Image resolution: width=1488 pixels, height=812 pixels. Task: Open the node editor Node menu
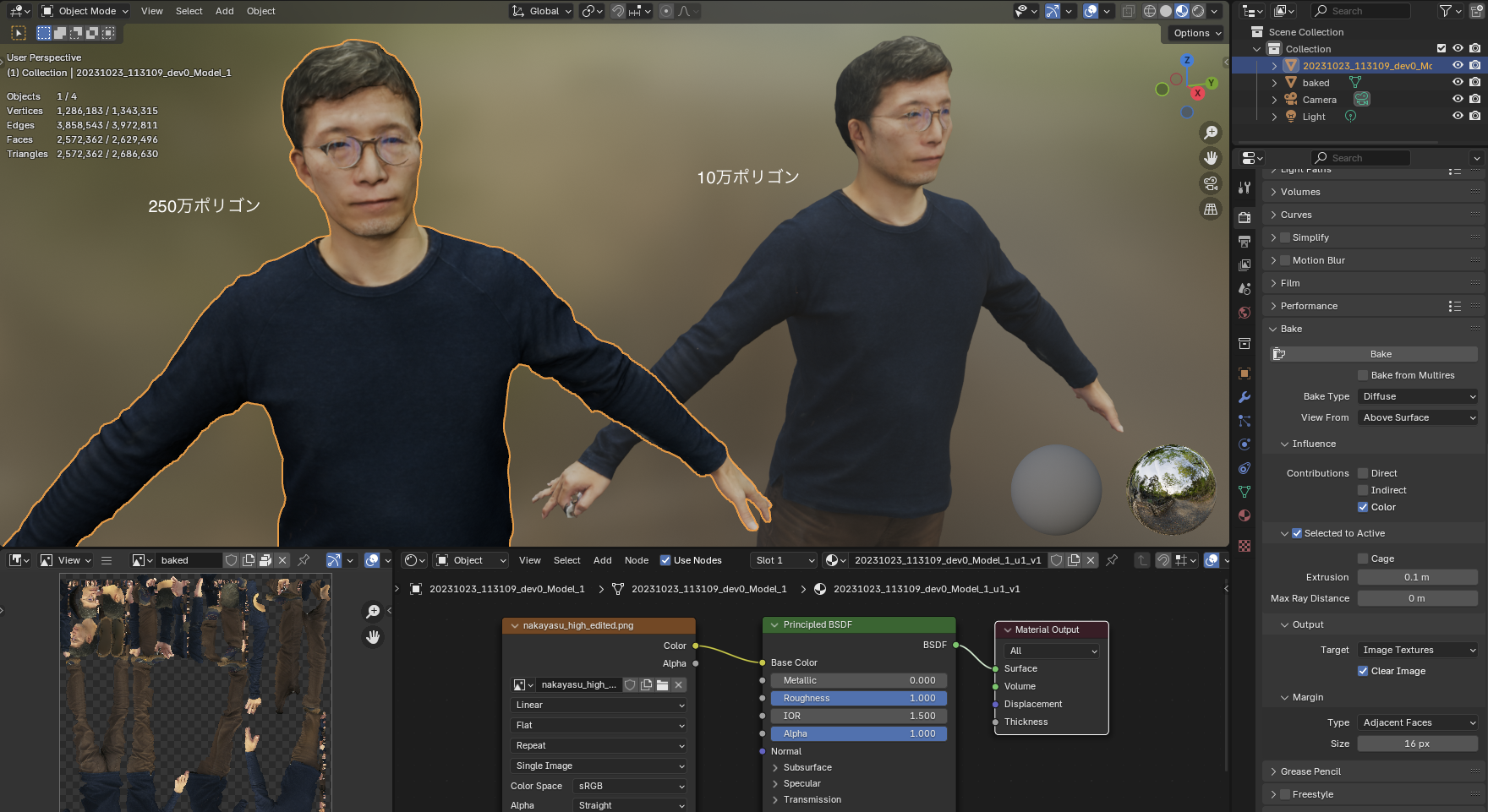637,560
